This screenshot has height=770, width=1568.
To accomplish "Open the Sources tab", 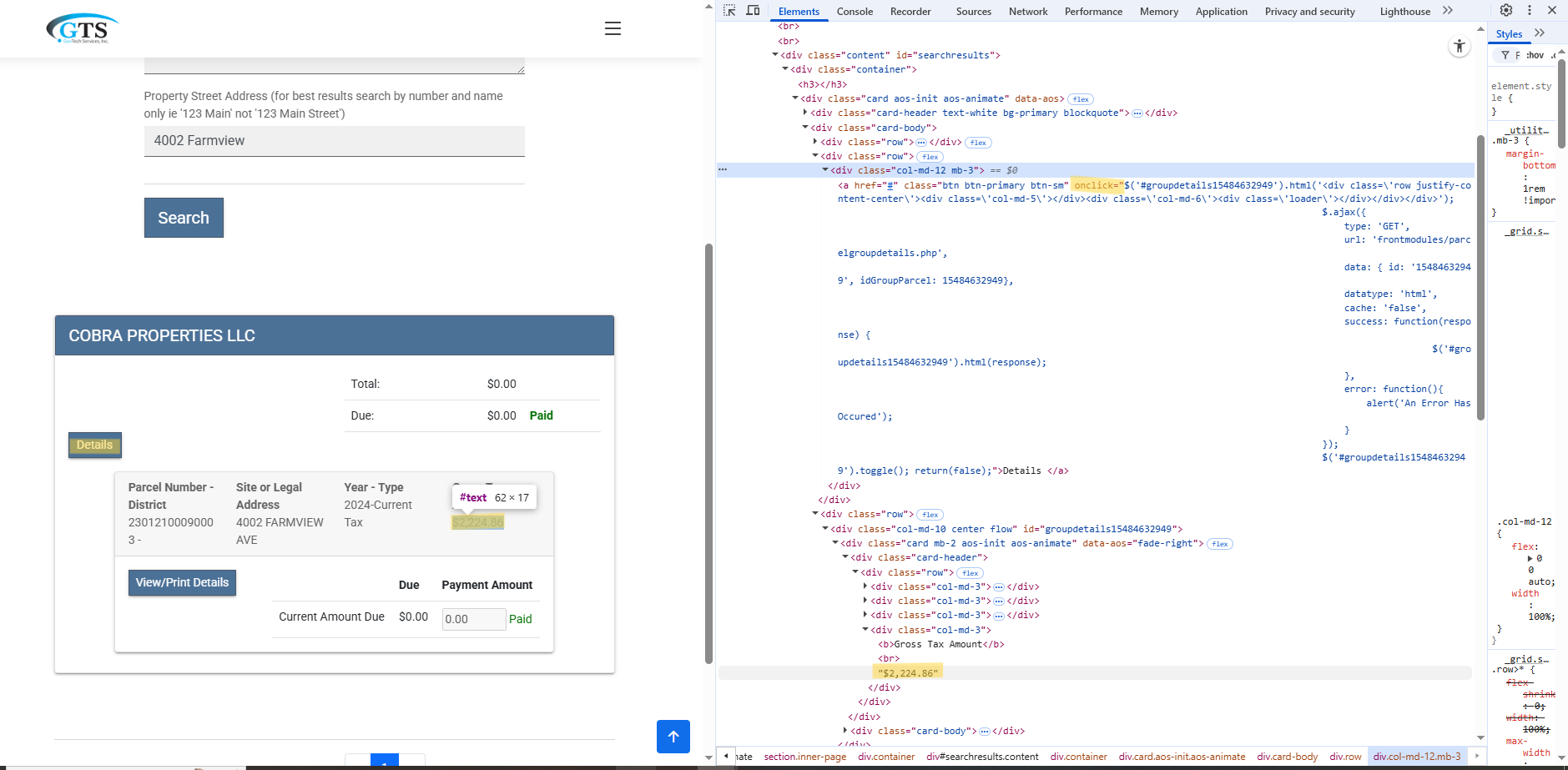I will tap(974, 12).
